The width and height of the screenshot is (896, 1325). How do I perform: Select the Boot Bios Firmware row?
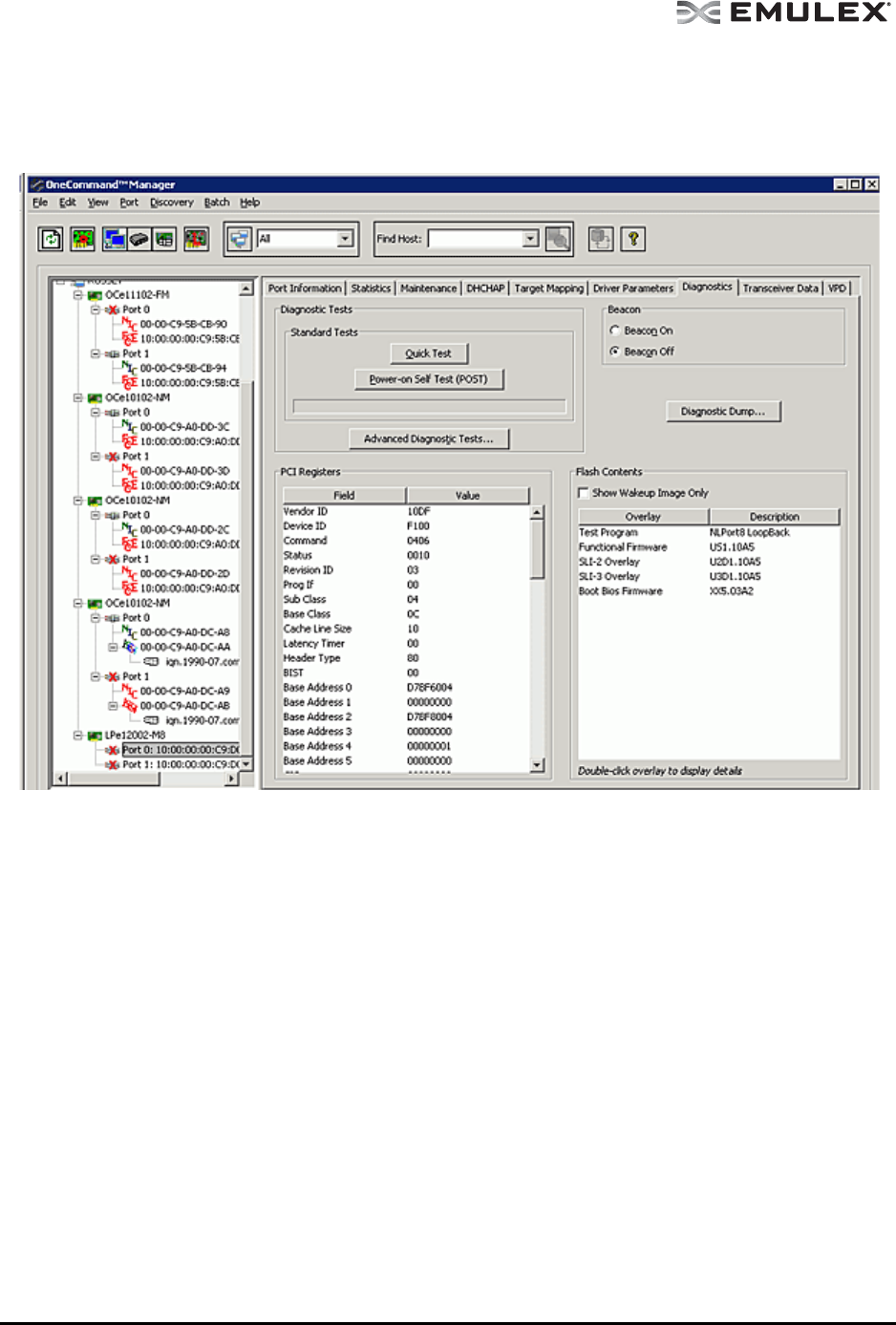(x=708, y=591)
